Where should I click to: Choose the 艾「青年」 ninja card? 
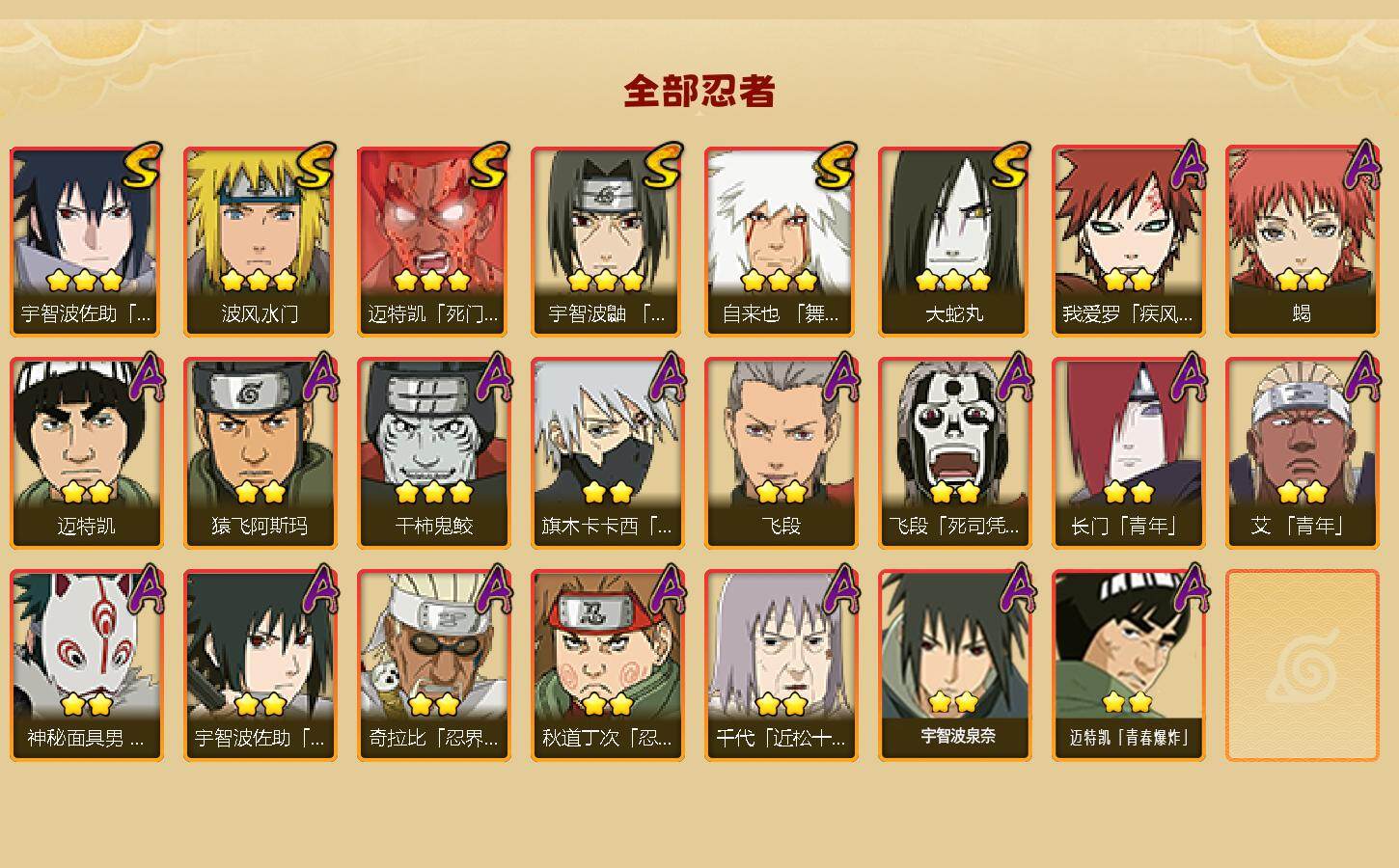1302,453
